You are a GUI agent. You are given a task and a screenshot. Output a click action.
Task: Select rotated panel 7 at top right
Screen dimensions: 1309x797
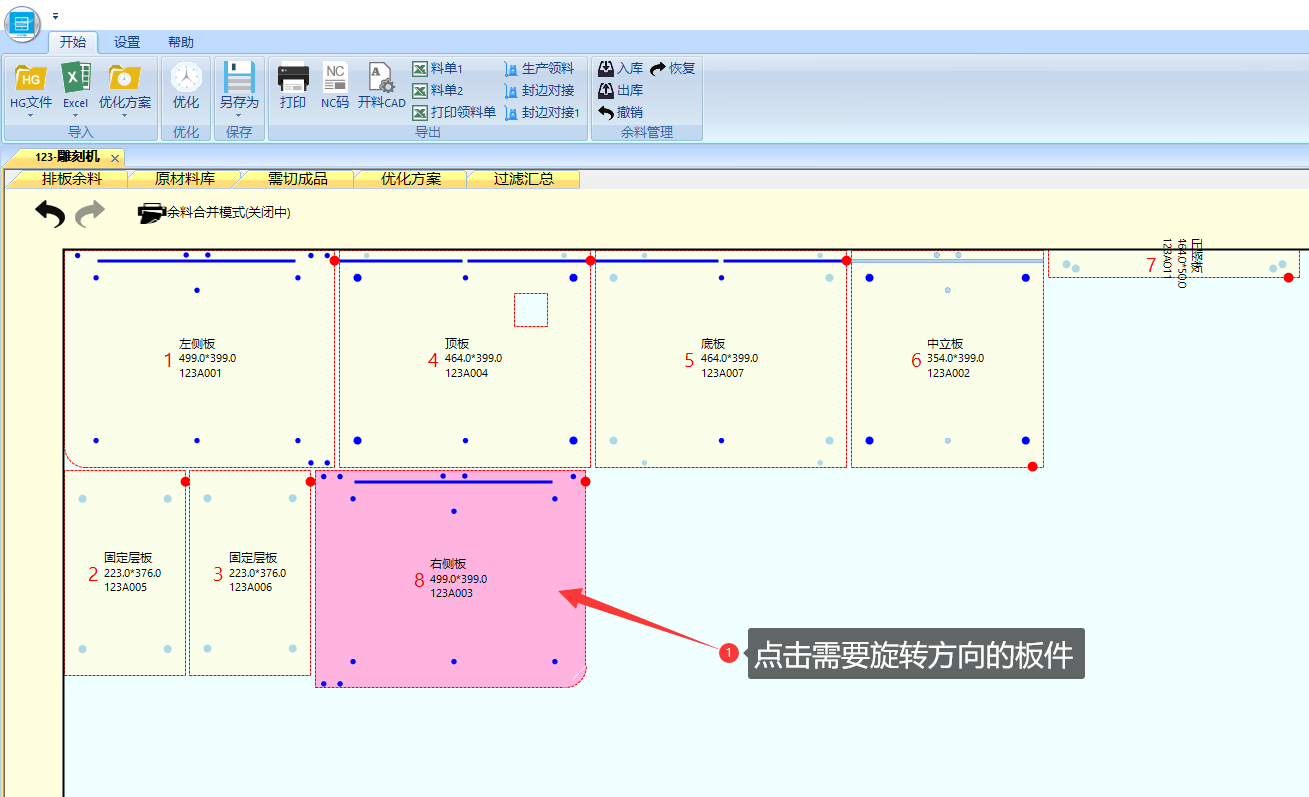1175,263
